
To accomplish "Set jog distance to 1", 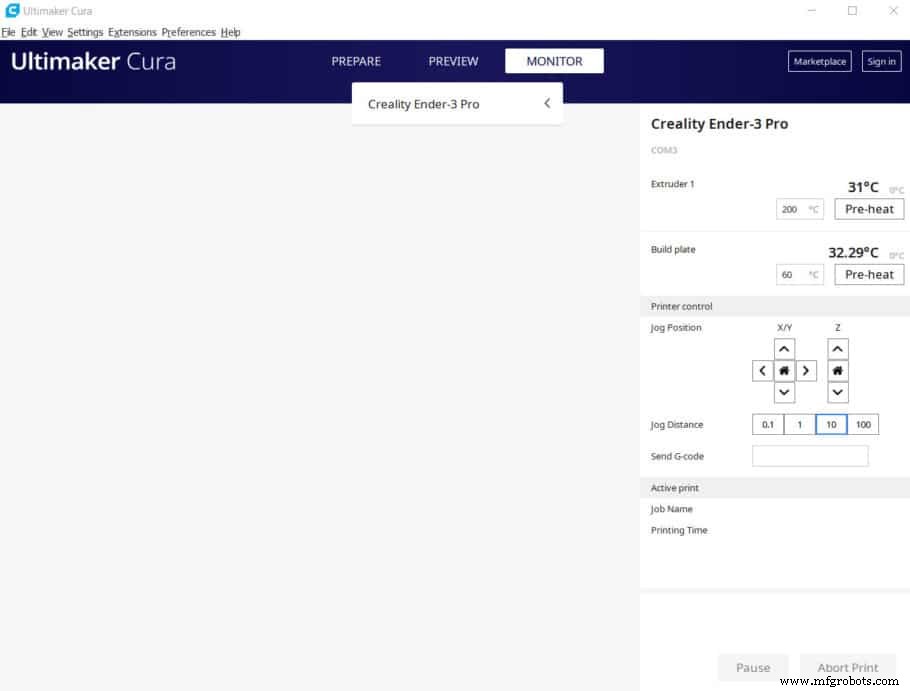I will [x=799, y=425].
